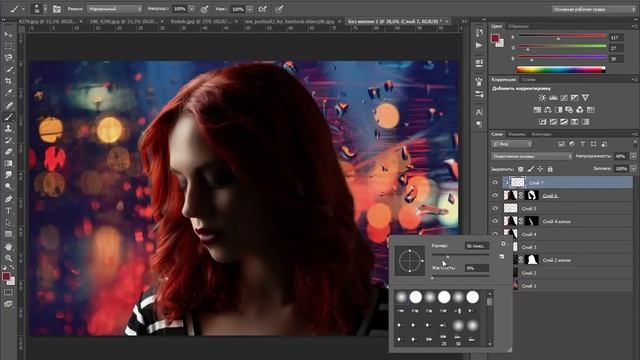Hide layer Слой 5
This screenshot has height=360, width=640.
pyautogui.click(x=495, y=208)
